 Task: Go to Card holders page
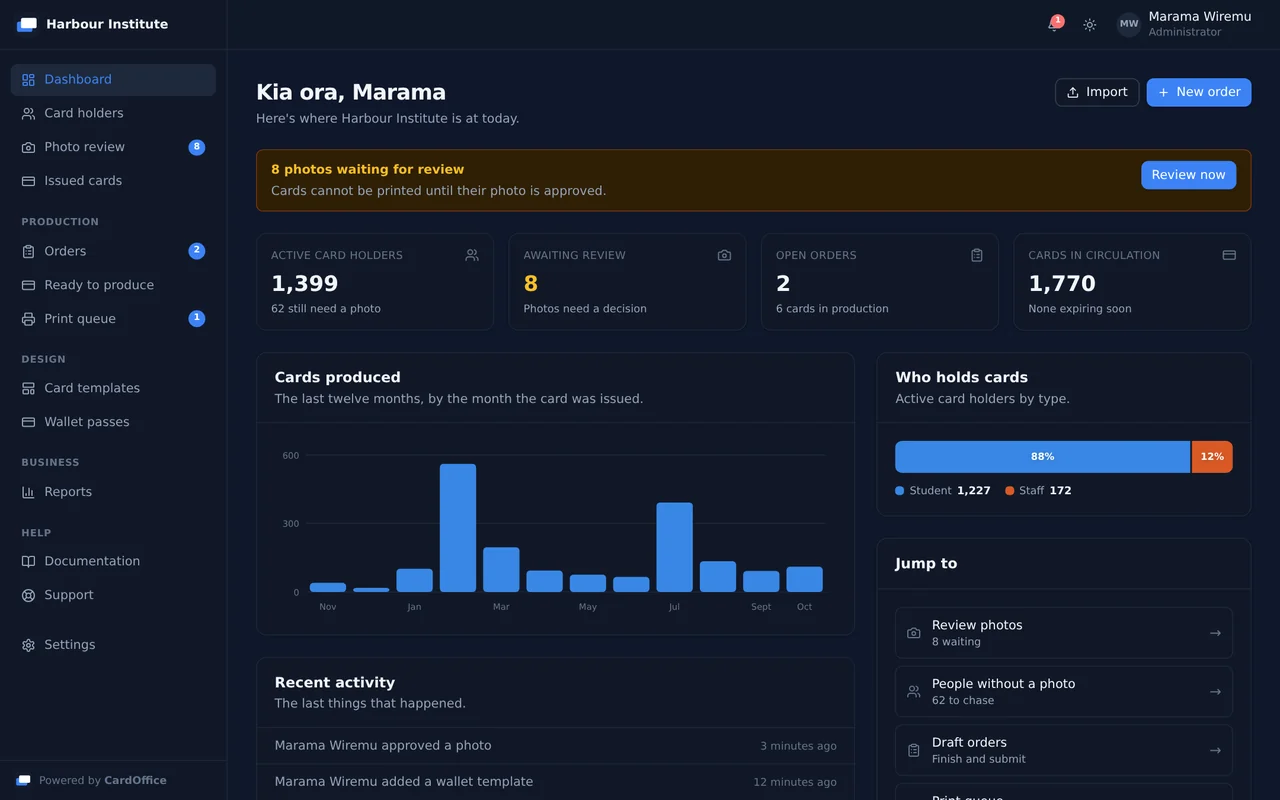coord(113,113)
